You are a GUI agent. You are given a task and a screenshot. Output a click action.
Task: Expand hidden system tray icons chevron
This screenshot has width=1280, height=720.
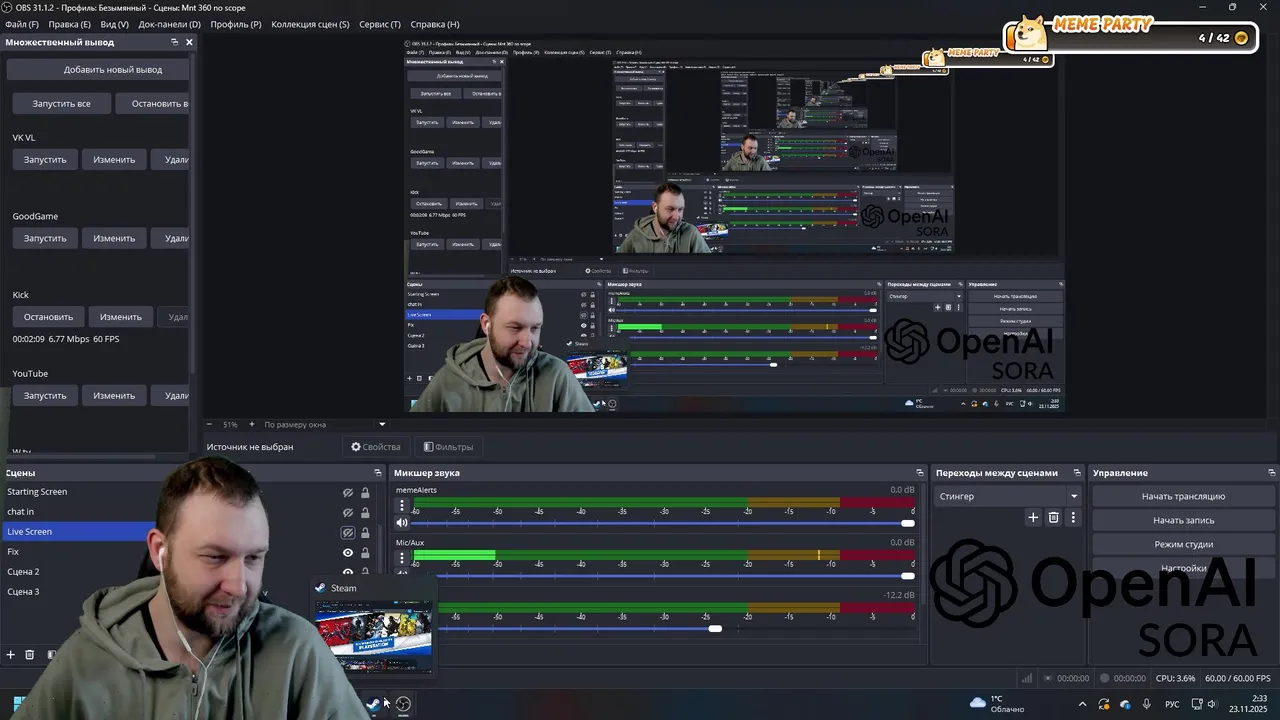(1082, 704)
